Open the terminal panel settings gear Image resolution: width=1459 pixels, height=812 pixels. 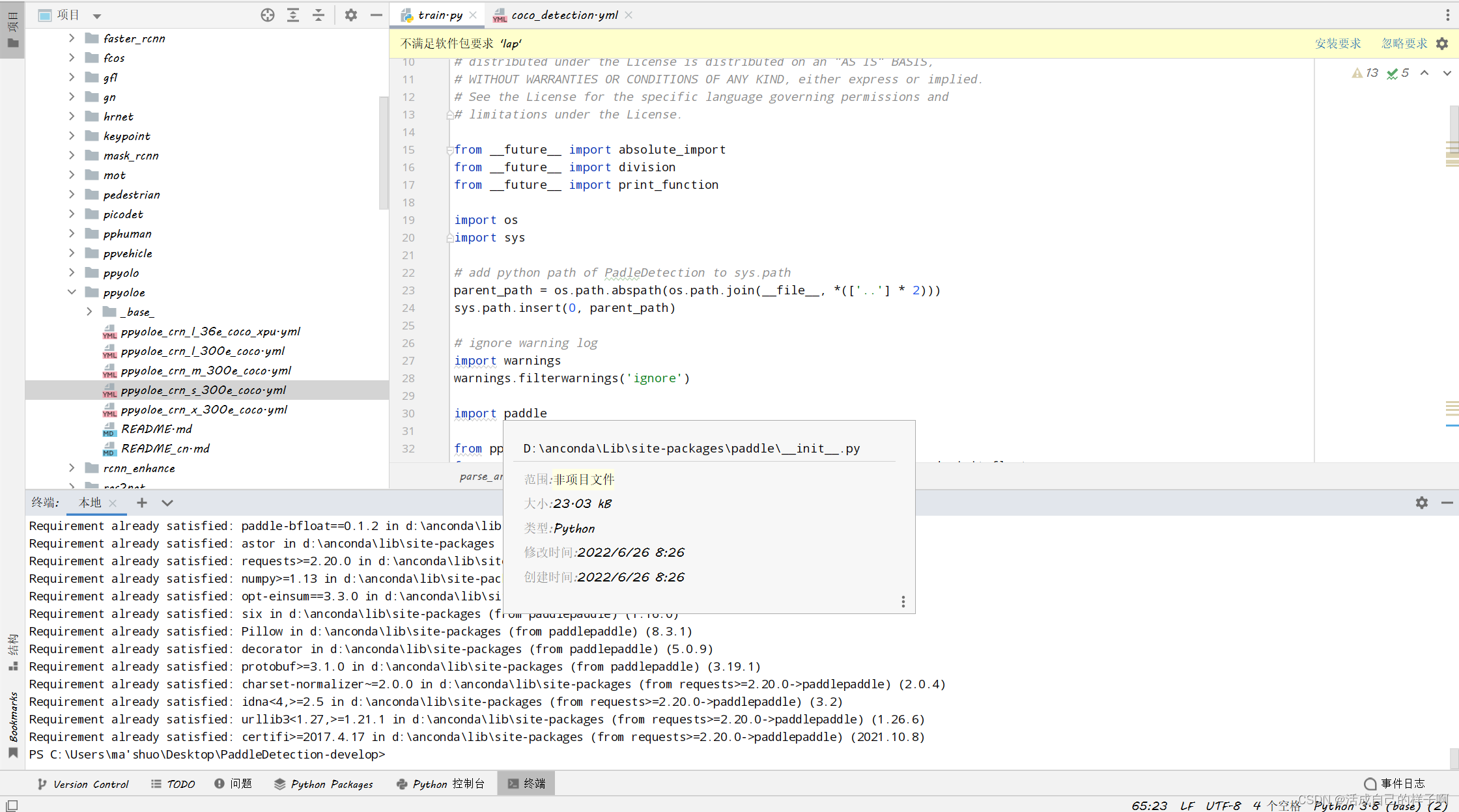[x=1421, y=502]
